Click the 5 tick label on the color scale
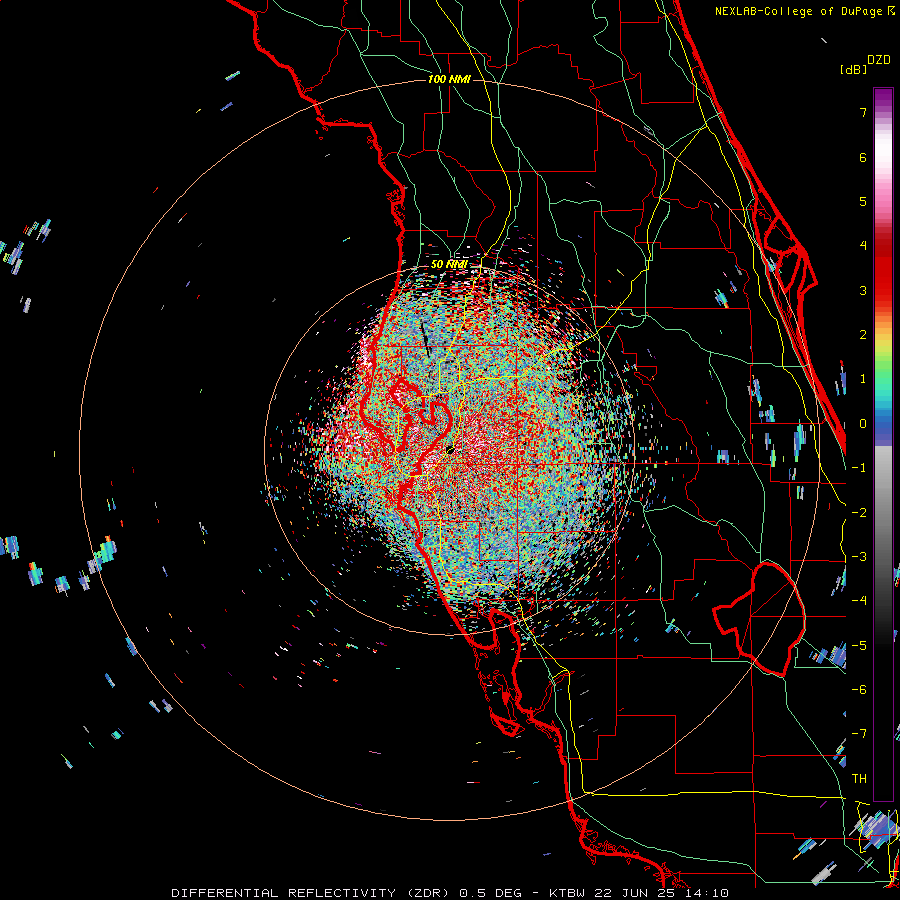Screen dimensions: 900x900 (863, 201)
